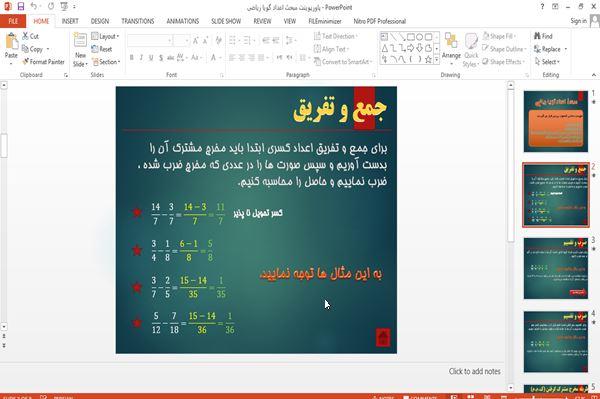Select slide 1 thumbnail
Image resolution: width=600 pixels, height=399 pixels.
click(556, 121)
